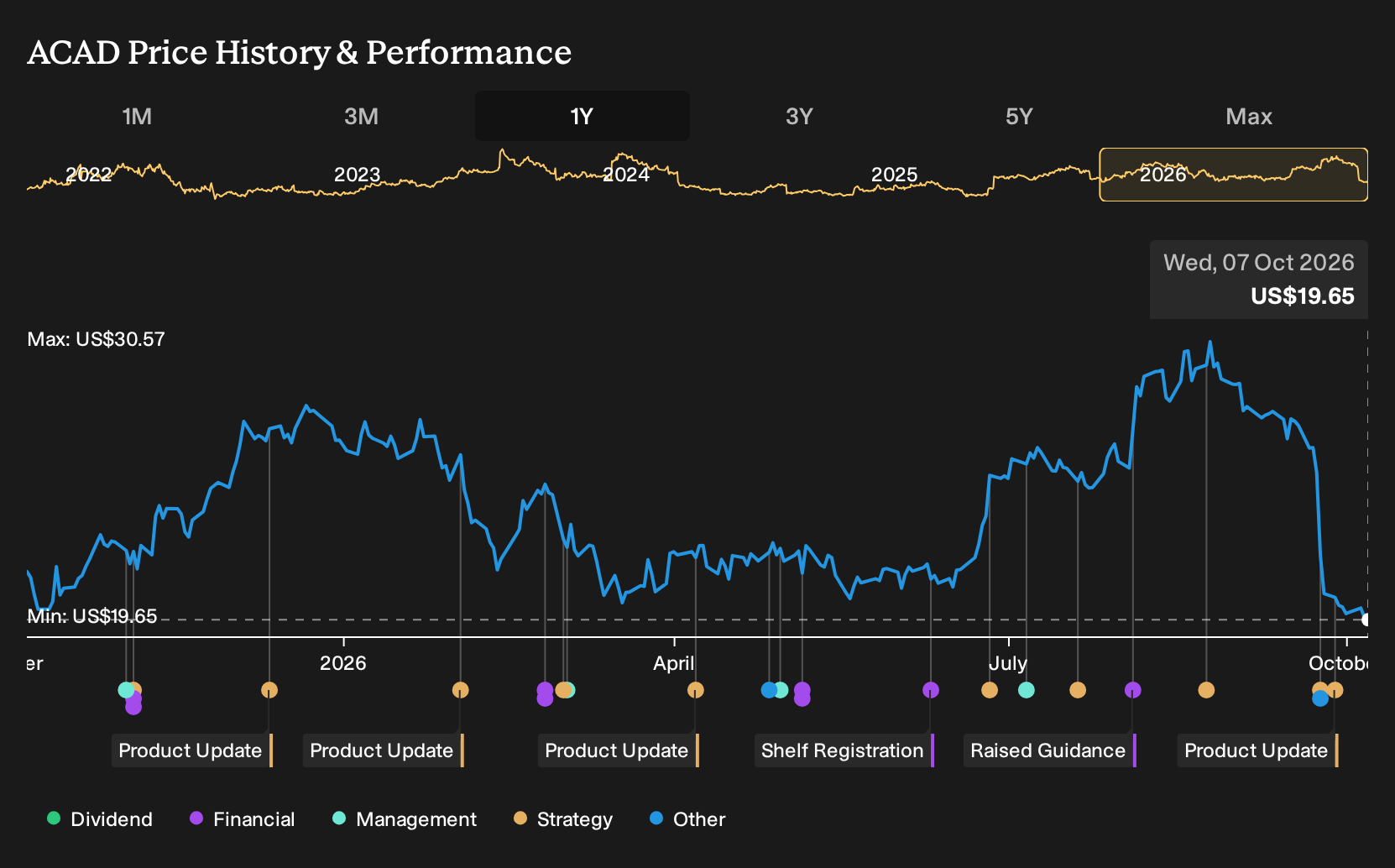Click the Max: US$30.57 label

click(97, 339)
